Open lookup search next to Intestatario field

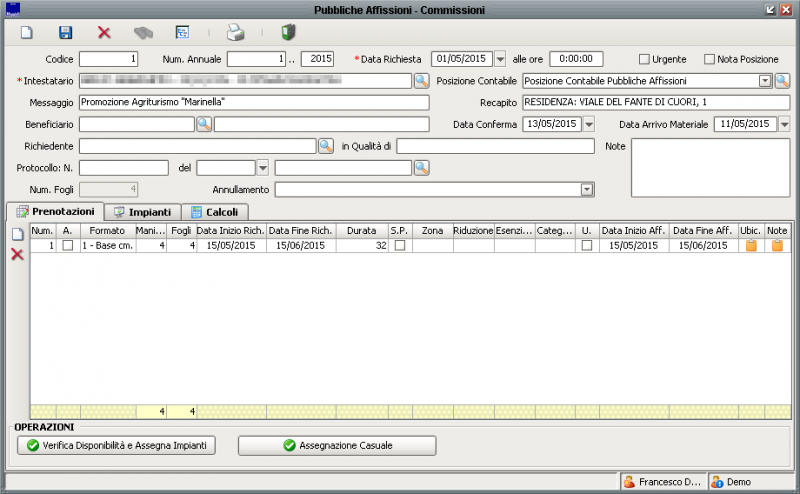coord(422,80)
